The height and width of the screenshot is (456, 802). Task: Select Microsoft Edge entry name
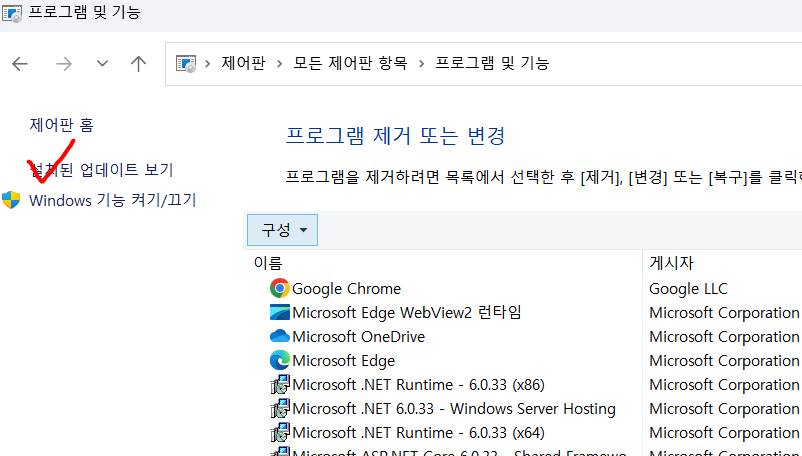(344, 361)
